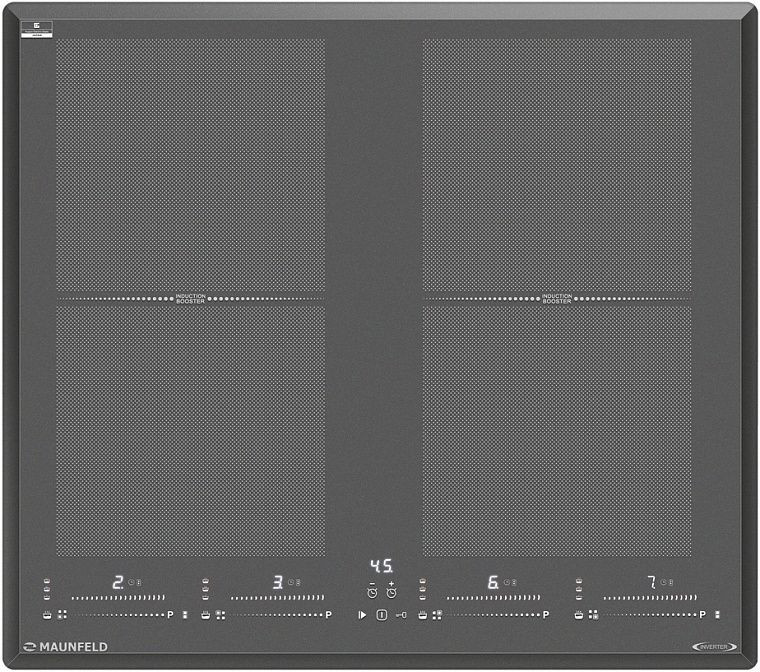Tap power slider of zone showing 2
The height and width of the screenshot is (672, 760).
pyautogui.click(x=118, y=598)
